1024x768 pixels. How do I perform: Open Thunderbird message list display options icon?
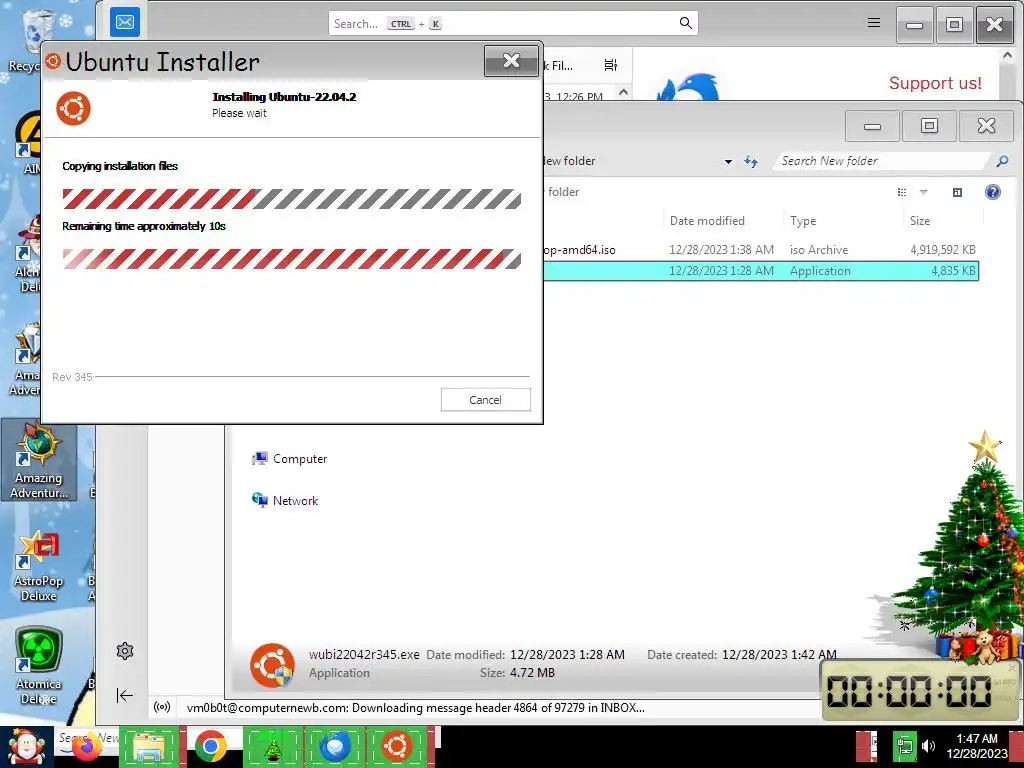point(611,65)
